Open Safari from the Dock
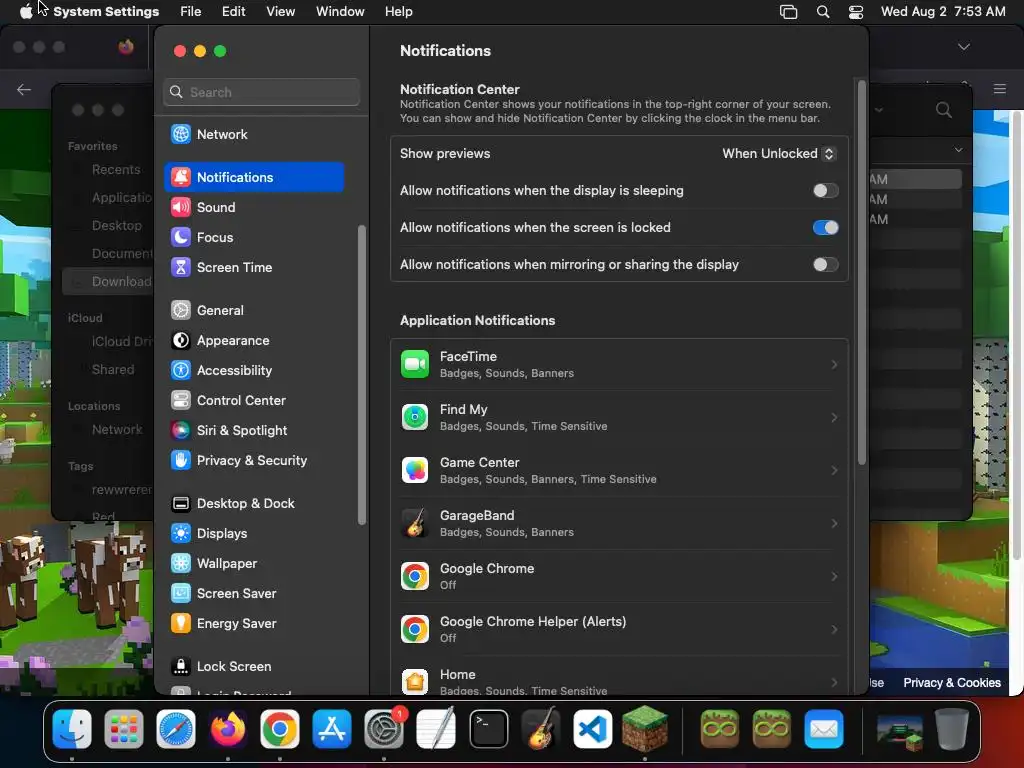The image size is (1024, 768). [x=176, y=729]
